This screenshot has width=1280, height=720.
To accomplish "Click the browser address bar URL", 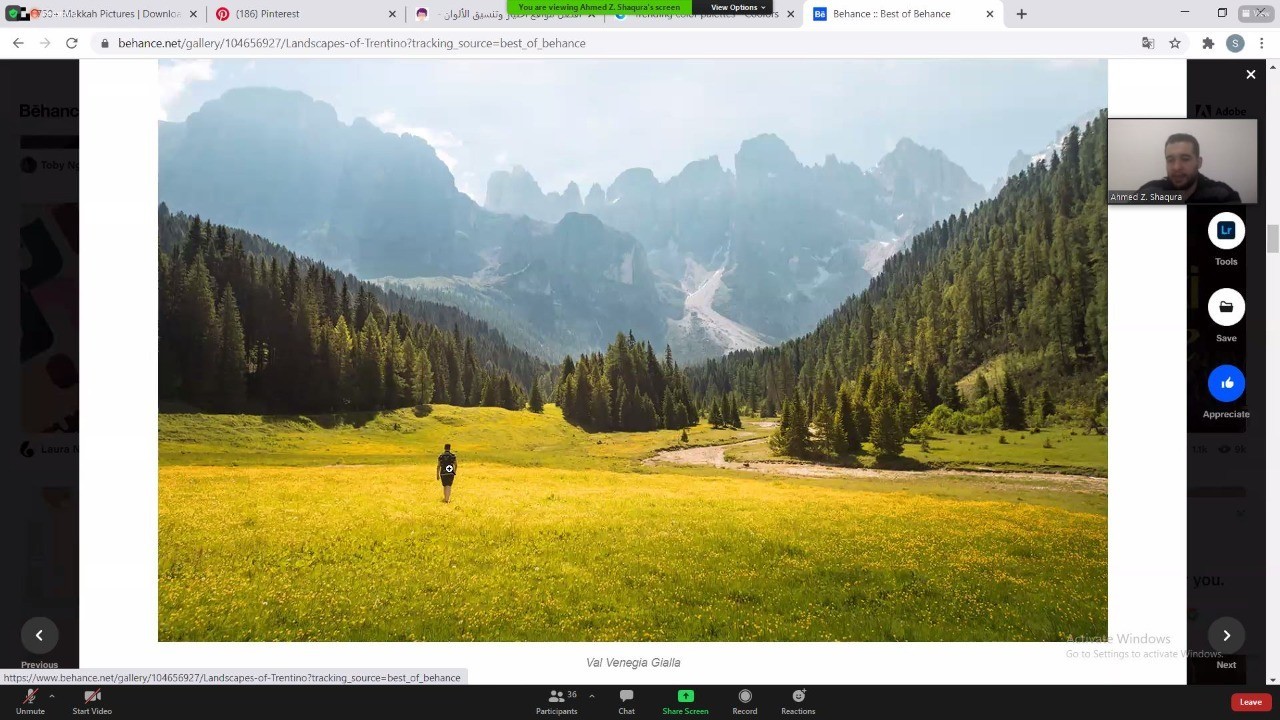I will click(351, 43).
